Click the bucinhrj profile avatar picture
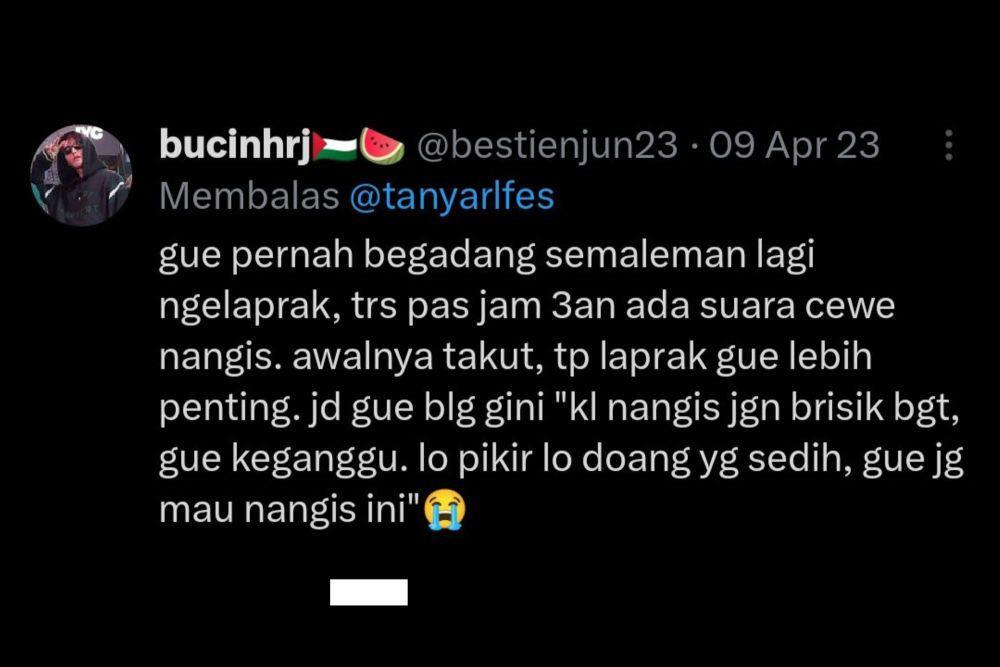The width and height of the screenshot is (1000, 667). tap(81, 175)
